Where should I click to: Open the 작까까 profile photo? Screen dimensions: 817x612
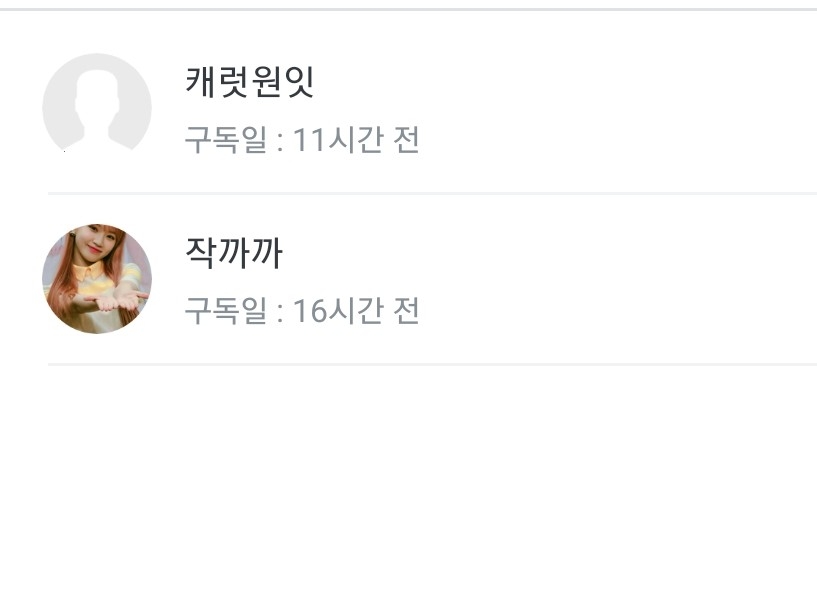[97, 278]
